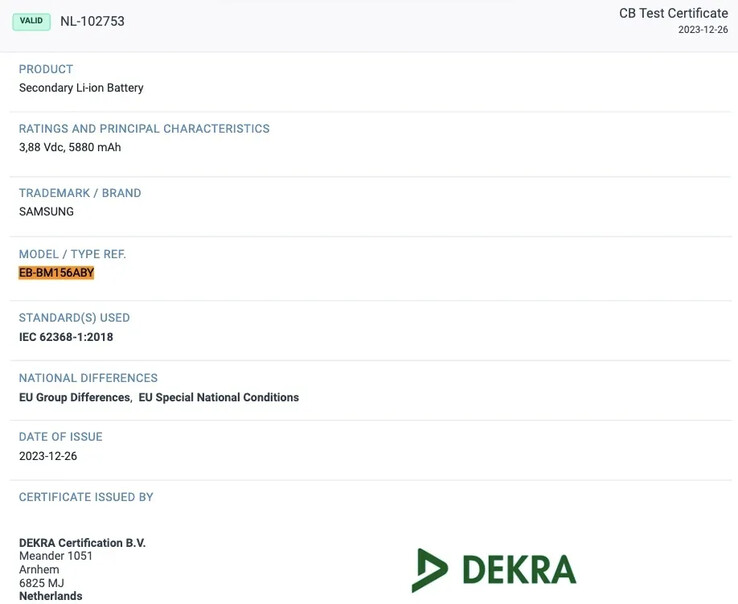Click the RATINGS AND PRINCIPAL CHARACTERISTICS label
The width and height of the screenshot is (738, 604).
pos(144,129)
